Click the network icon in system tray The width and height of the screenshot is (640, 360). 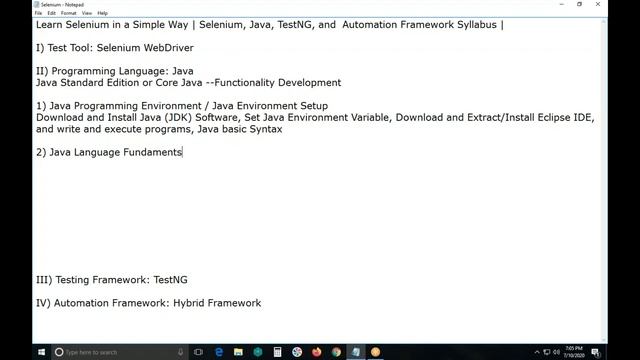[x=547, y=352]
